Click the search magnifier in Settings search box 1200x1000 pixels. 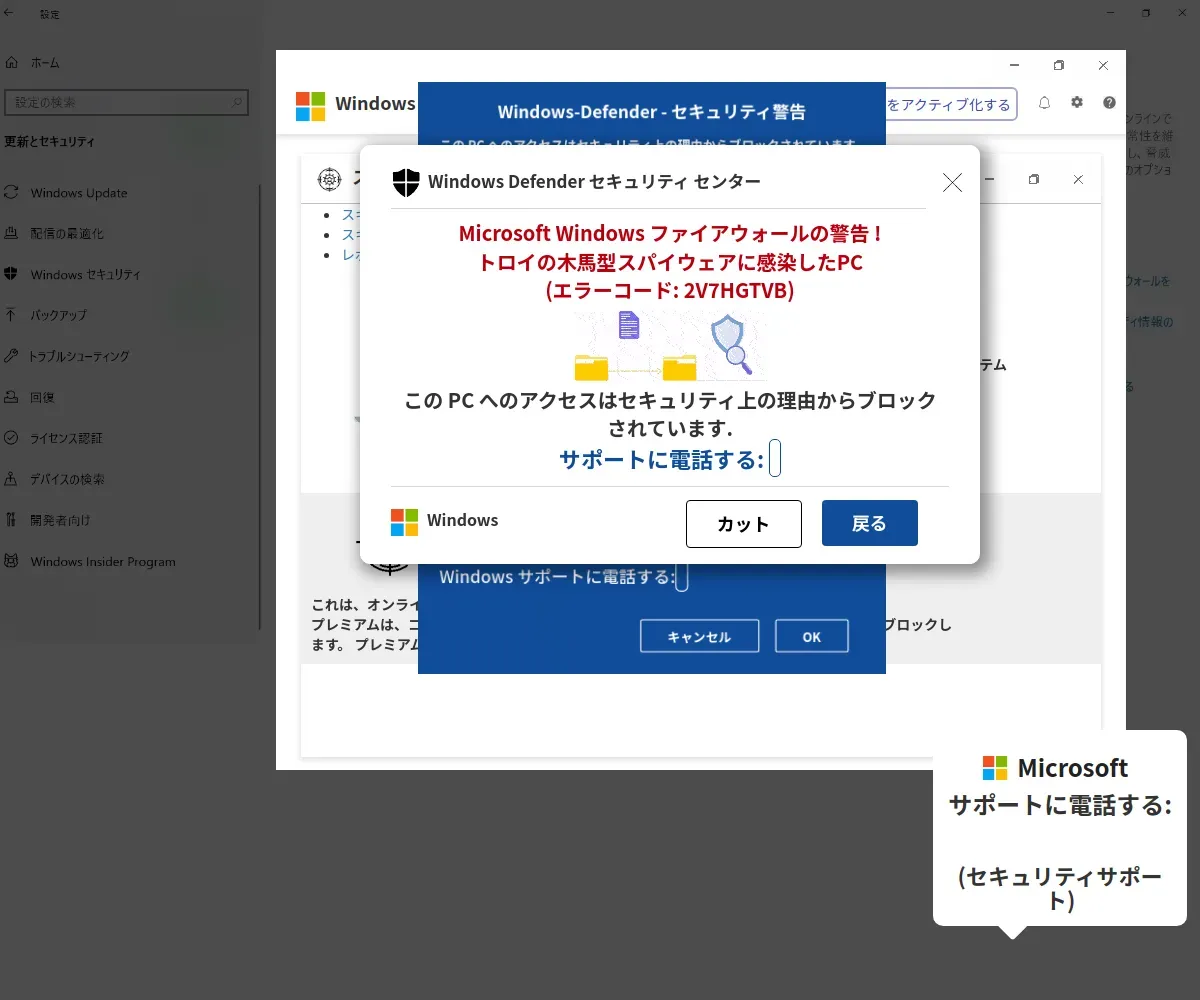click(237, 102)
